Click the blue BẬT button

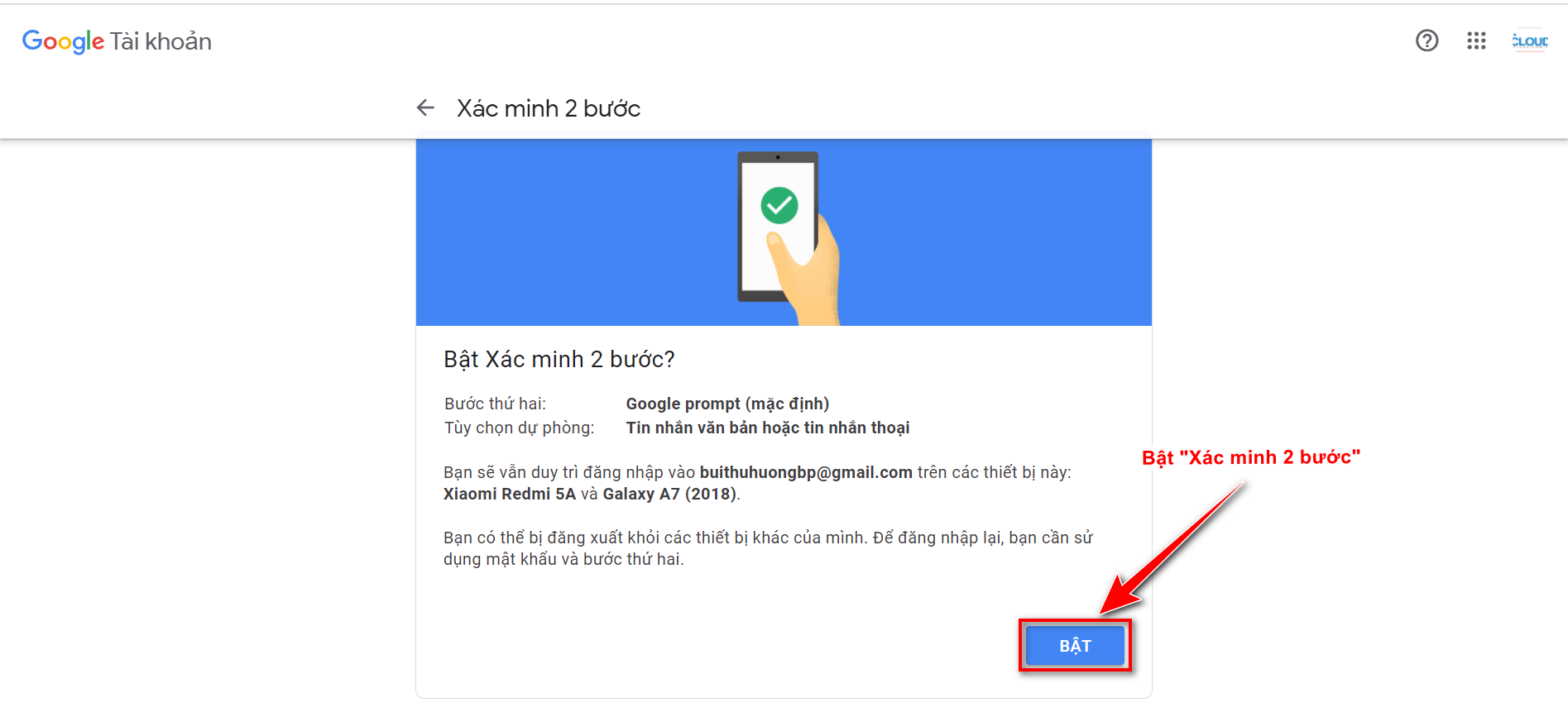[1075, 646]
